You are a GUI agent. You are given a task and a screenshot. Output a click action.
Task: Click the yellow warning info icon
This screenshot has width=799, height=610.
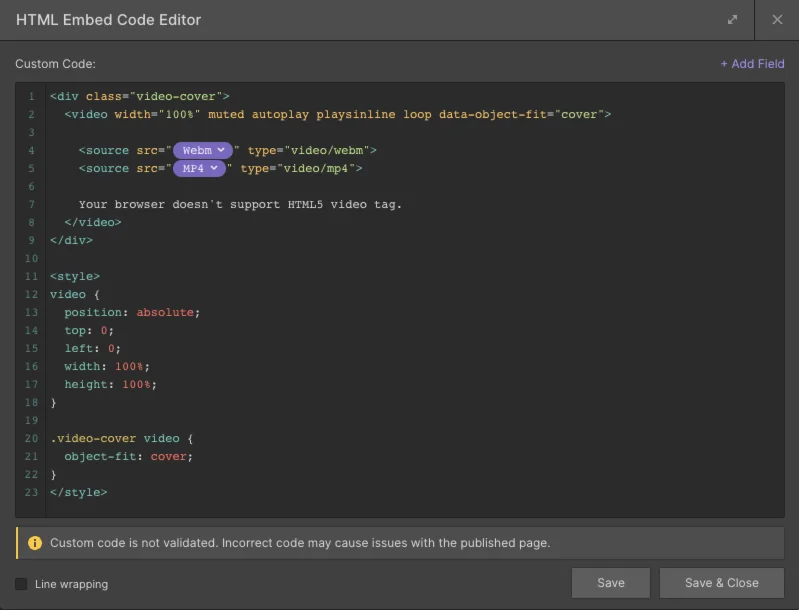[35, 543]
